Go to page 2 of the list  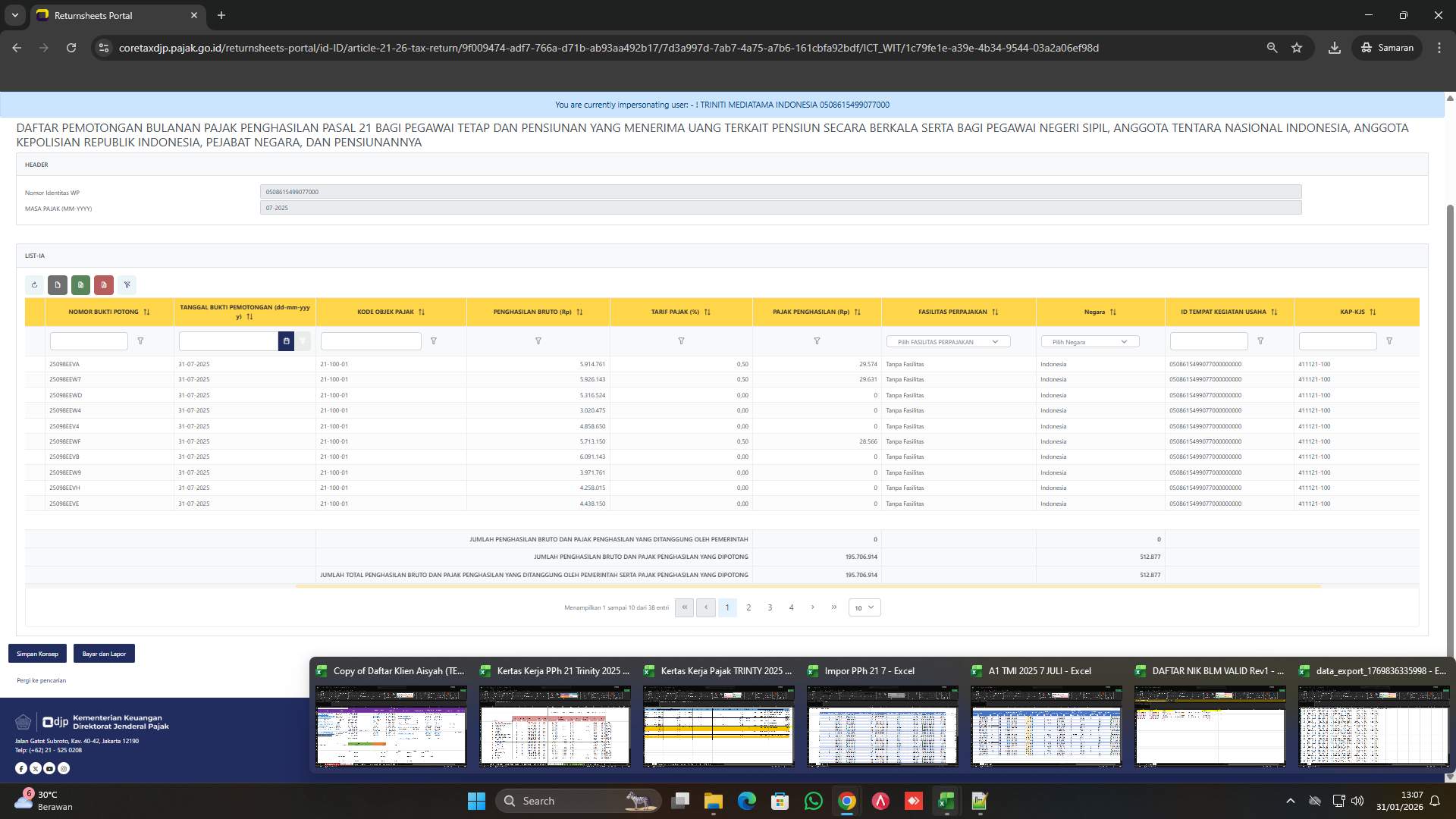pyautogui.click(x=748, y=607)
